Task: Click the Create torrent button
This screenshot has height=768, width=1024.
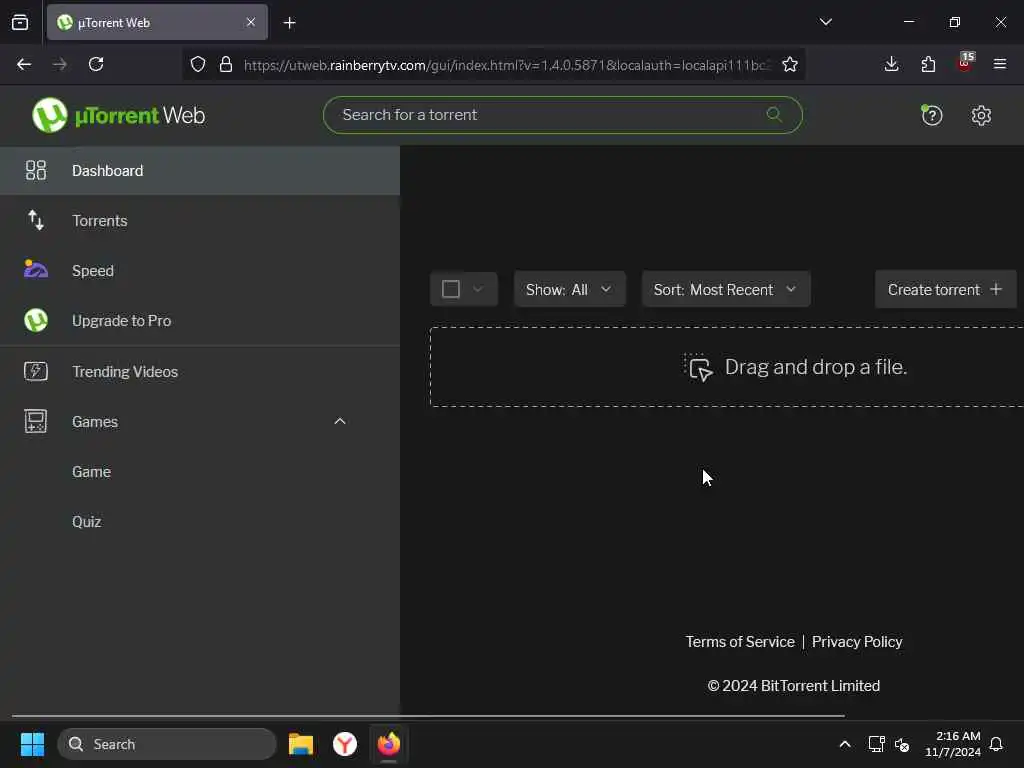Action: coord(945,289)
